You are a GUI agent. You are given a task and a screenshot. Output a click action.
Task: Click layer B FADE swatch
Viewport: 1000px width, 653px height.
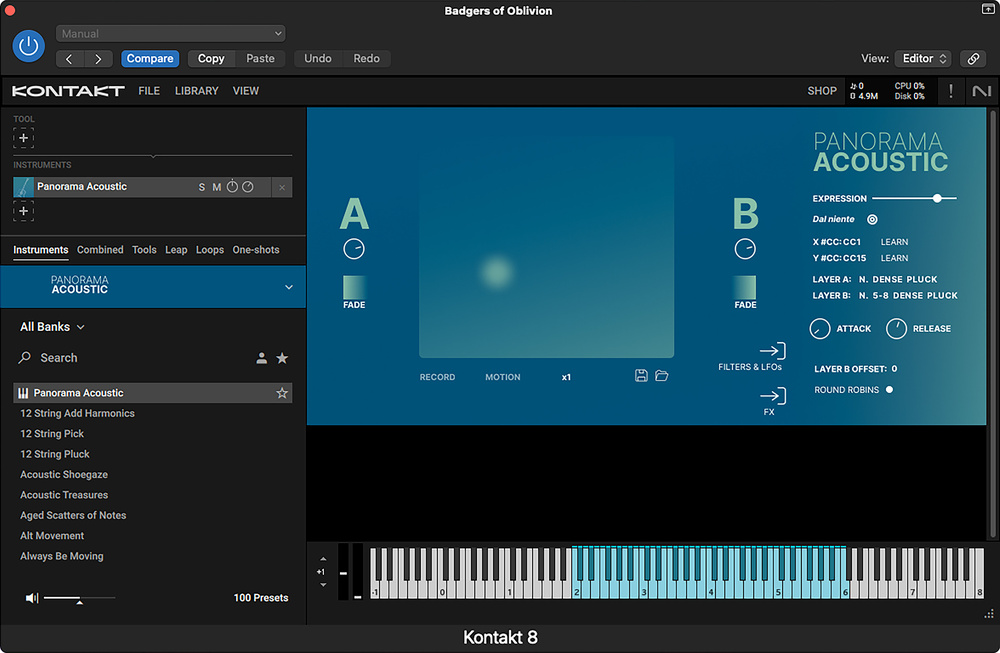pyautogui.click(x=745, y=287)
